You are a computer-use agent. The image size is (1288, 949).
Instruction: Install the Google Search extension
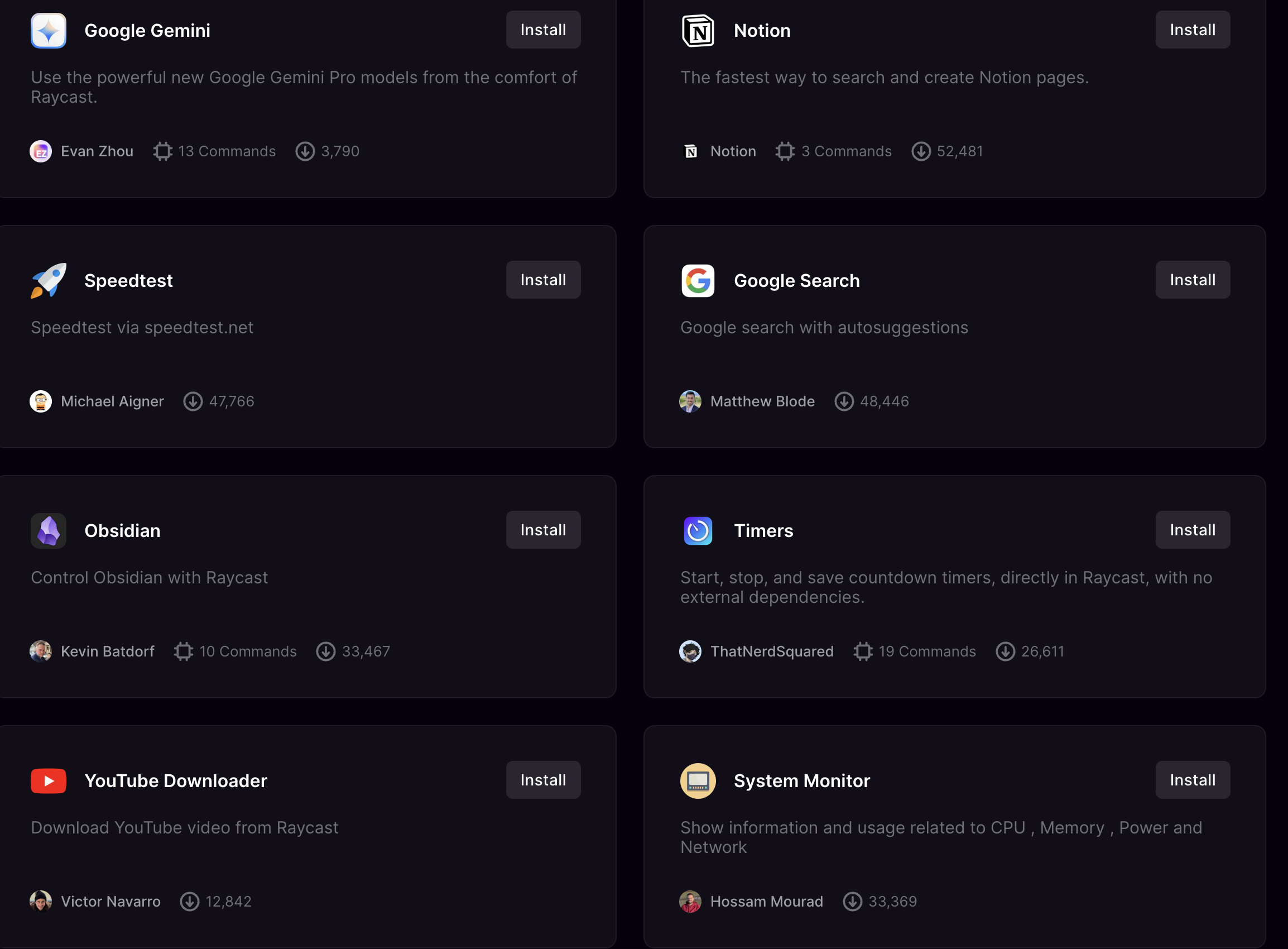(x=1192, y=280)
